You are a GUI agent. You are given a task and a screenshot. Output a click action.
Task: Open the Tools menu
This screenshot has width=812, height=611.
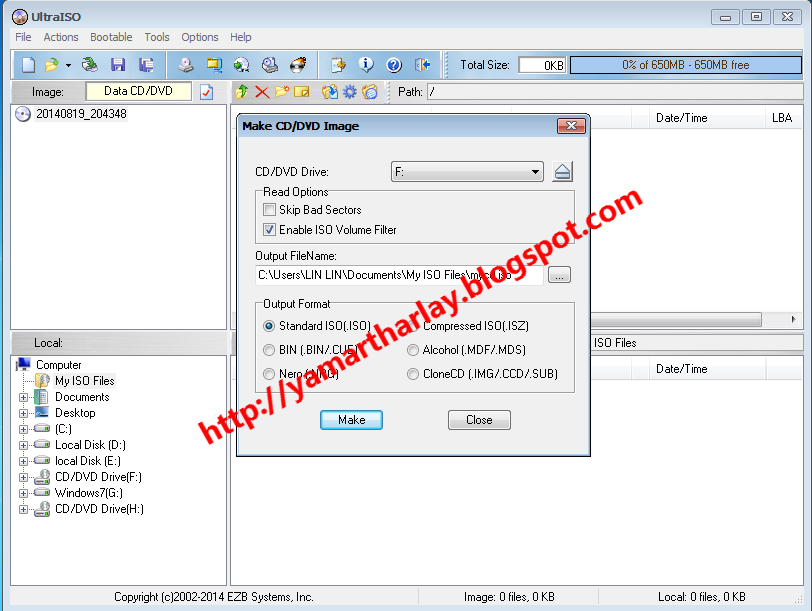[156, 37]
